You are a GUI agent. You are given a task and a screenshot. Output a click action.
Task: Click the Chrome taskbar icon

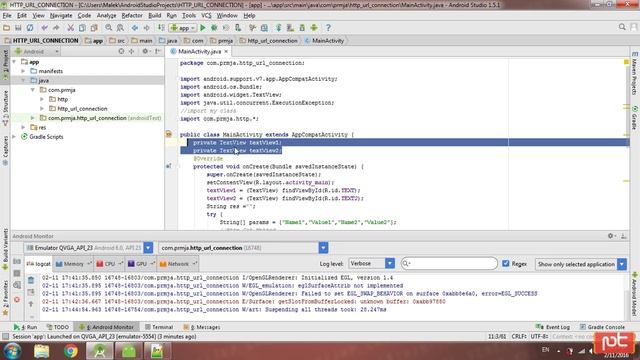tap(70, 351)
